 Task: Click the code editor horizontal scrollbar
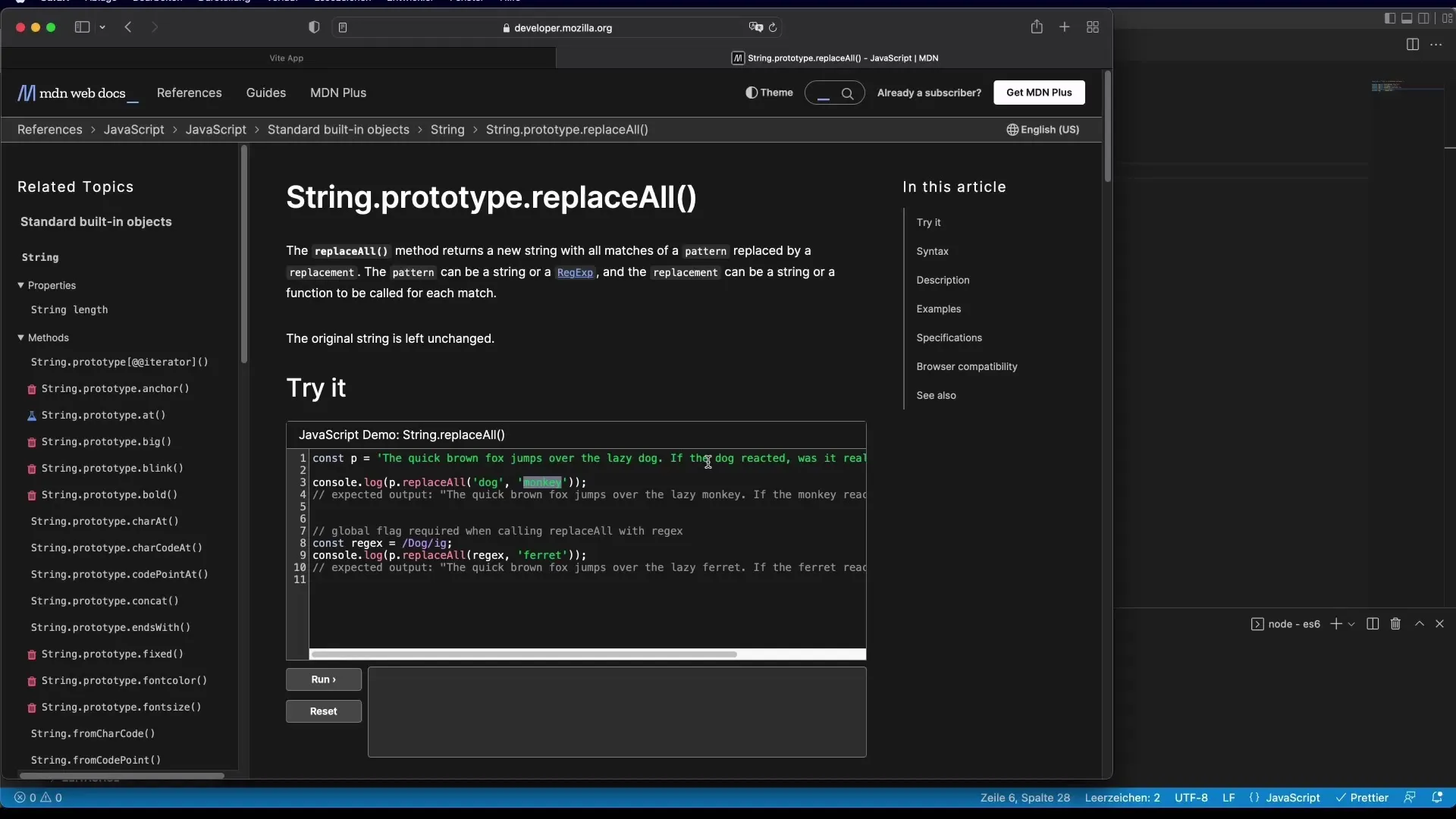pos(524,654)
